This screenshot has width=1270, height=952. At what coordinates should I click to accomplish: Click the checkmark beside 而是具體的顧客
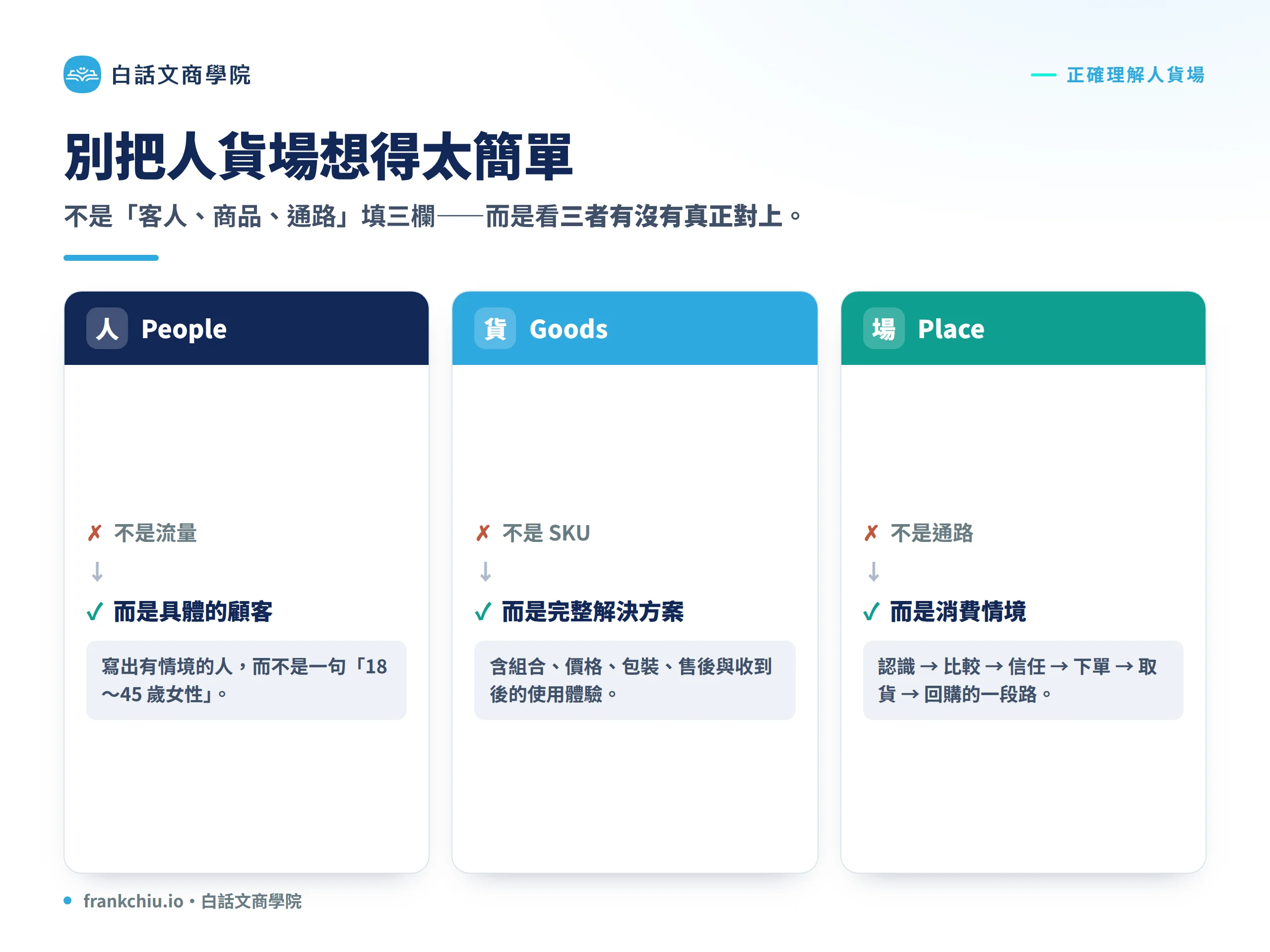point(95,612)
